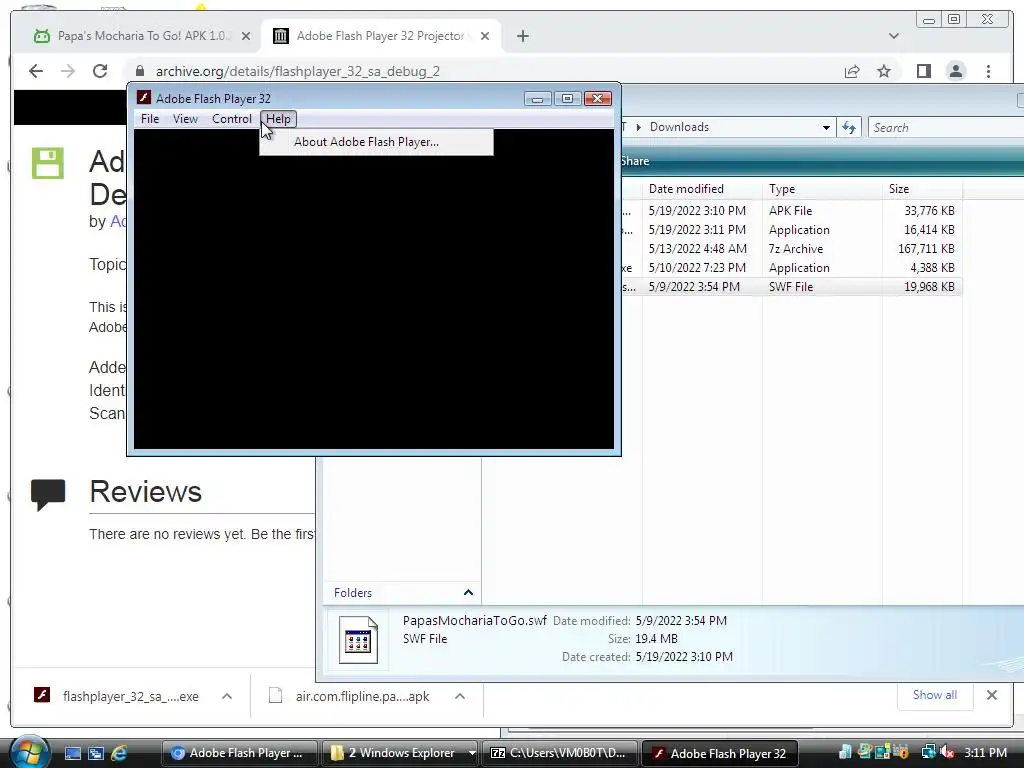
Task: Launch Internet Explorer from quick launch
Action: (x=119, y=753)
